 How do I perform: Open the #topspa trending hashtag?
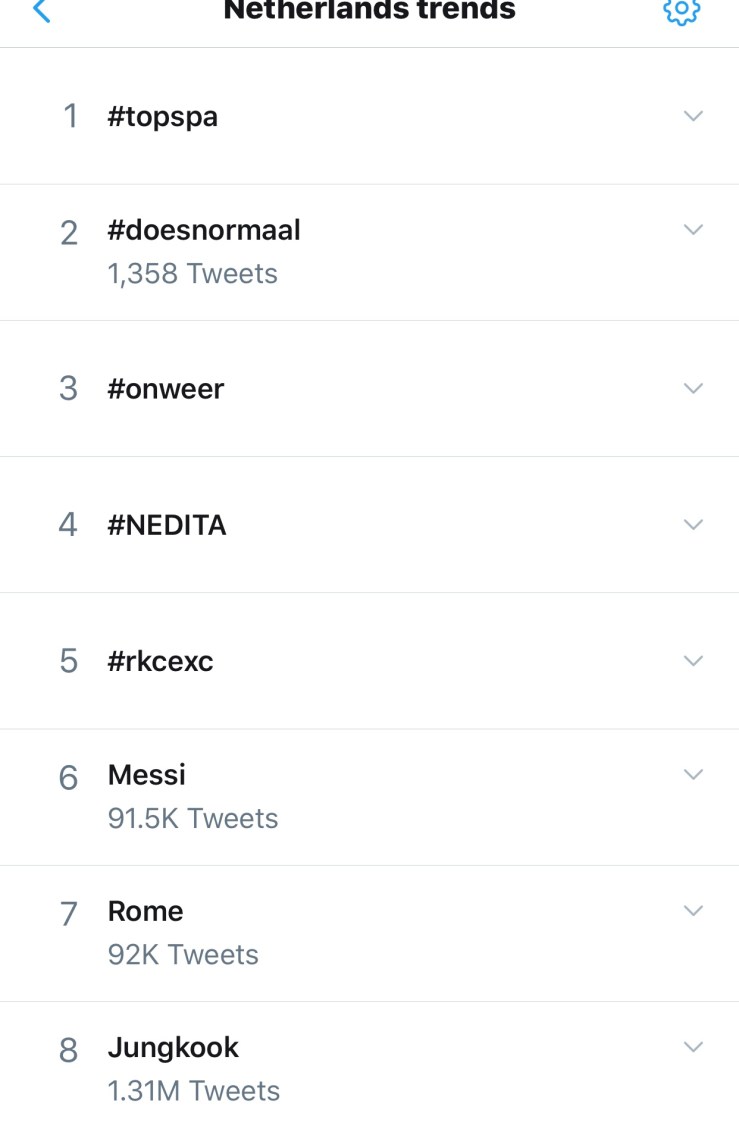163,117
